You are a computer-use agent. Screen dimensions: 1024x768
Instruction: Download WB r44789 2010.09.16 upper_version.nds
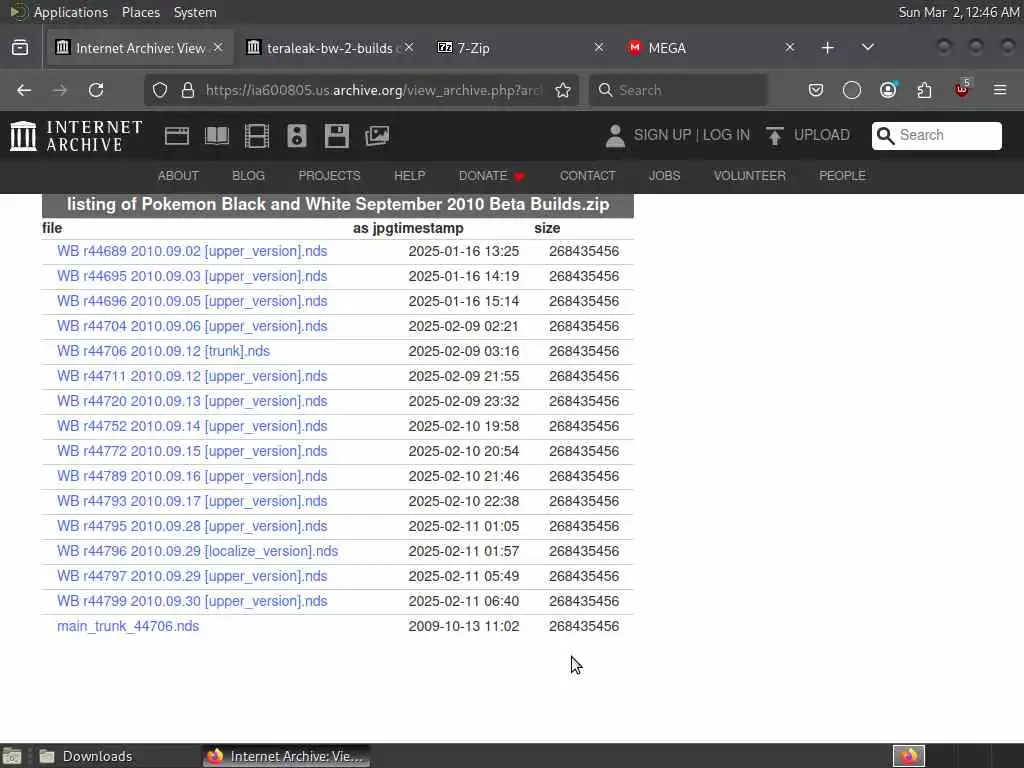click(192, 476)
